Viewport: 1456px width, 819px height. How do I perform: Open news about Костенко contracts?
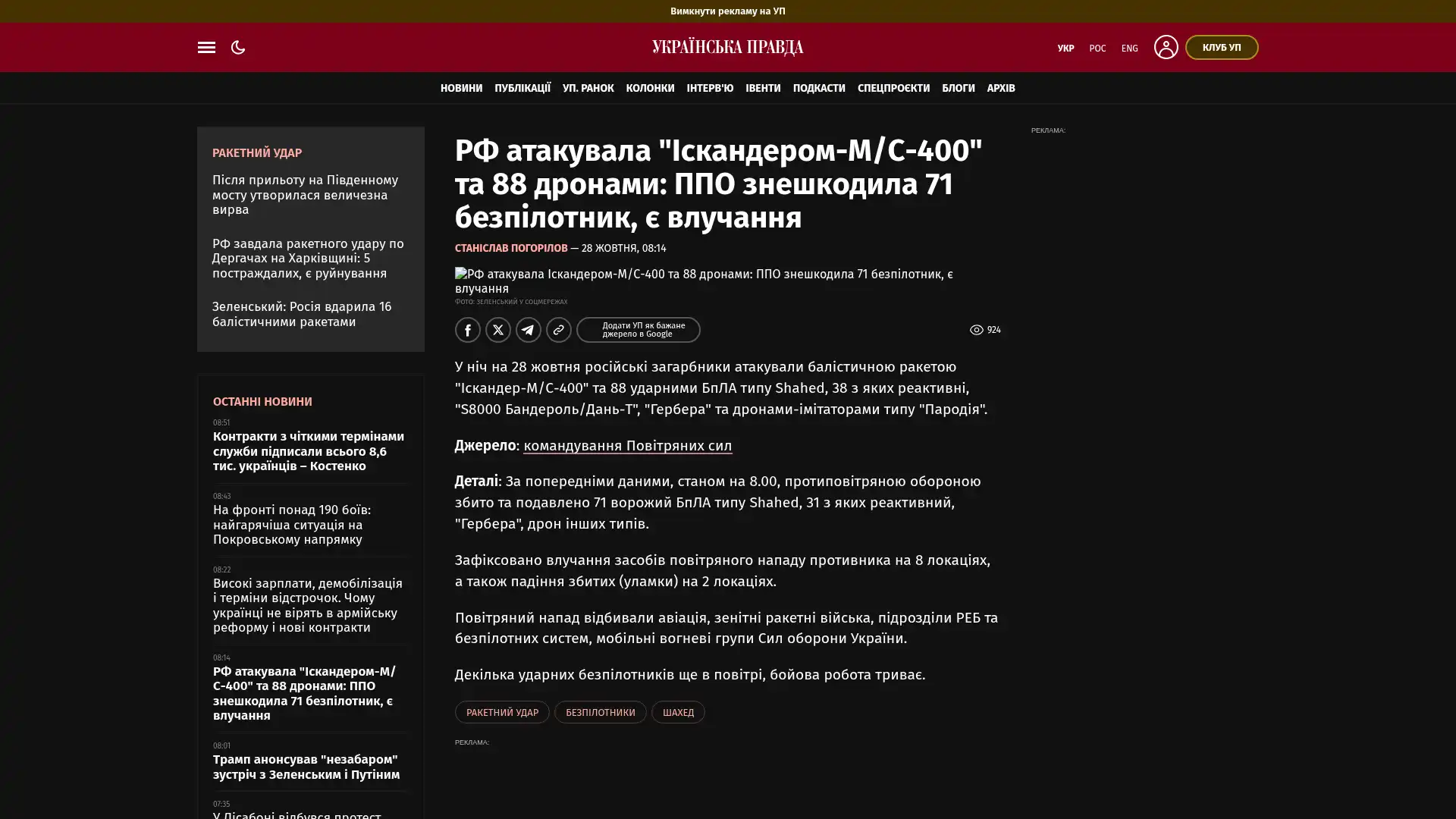coord(309,451)
